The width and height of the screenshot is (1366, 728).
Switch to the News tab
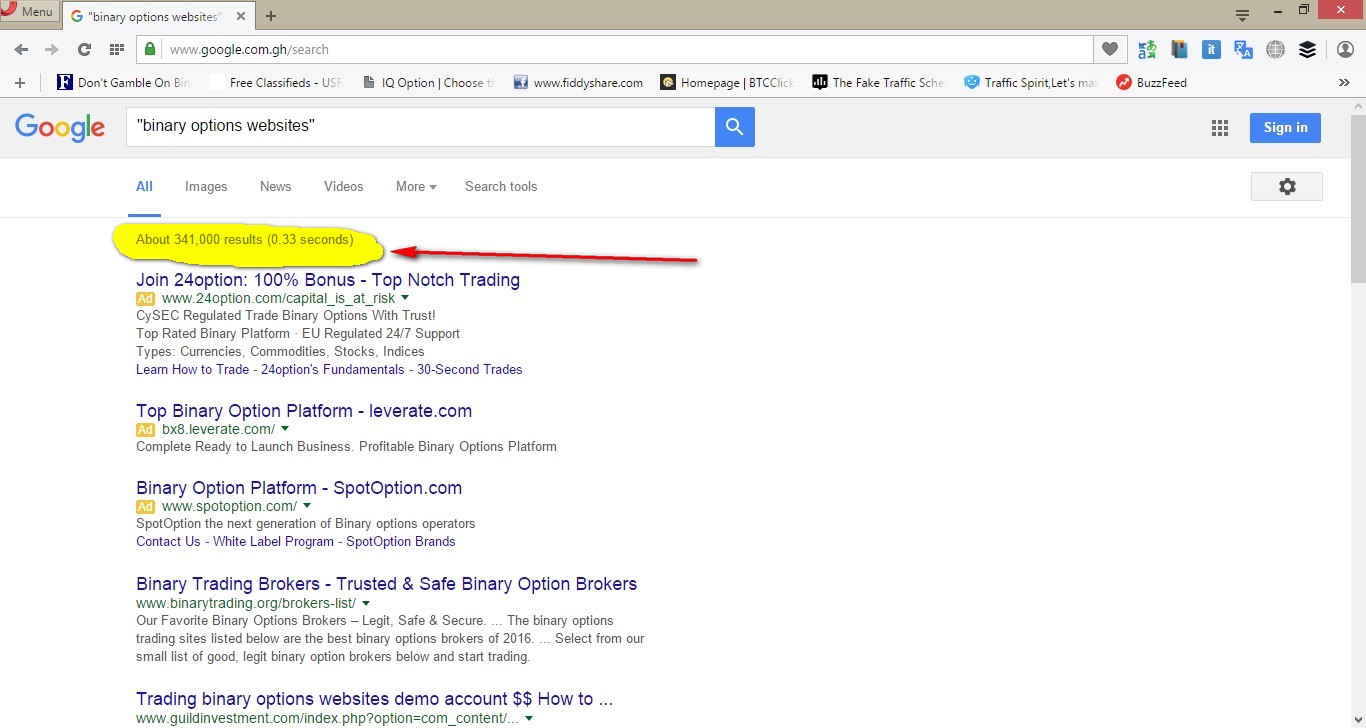click(275, 186)
